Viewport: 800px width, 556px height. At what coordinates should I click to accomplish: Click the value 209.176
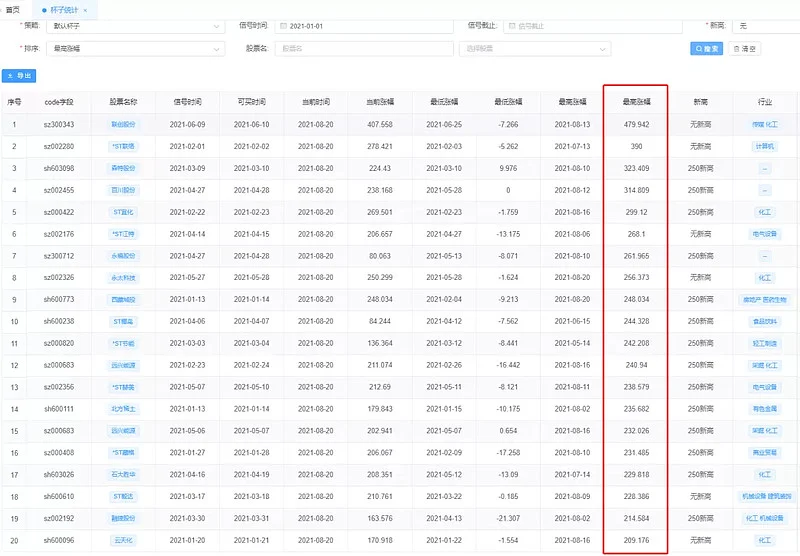pyautogui.click(x=636, y=540)
